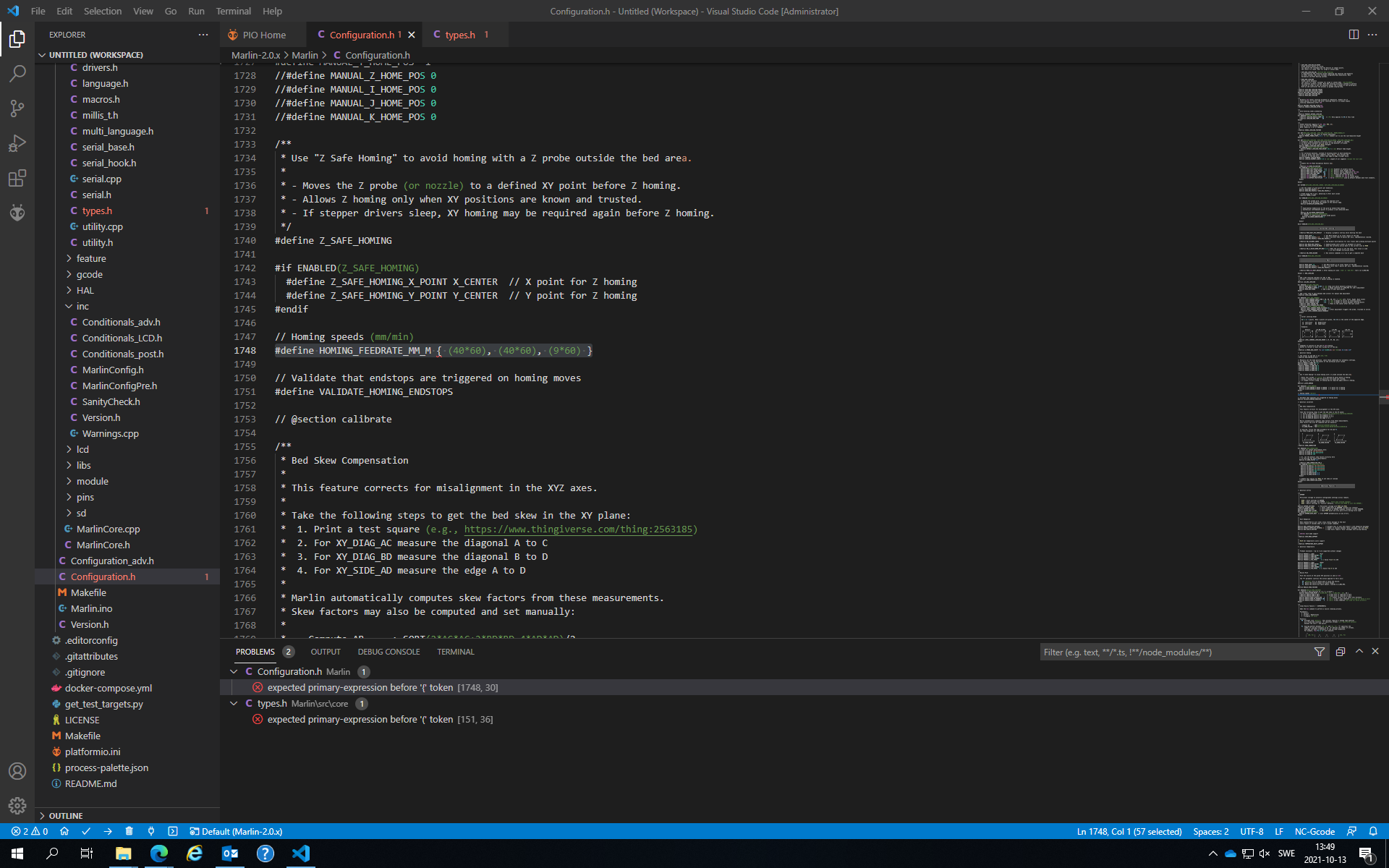Toggle the split editor layout icon

click(x=1353, y=34)
